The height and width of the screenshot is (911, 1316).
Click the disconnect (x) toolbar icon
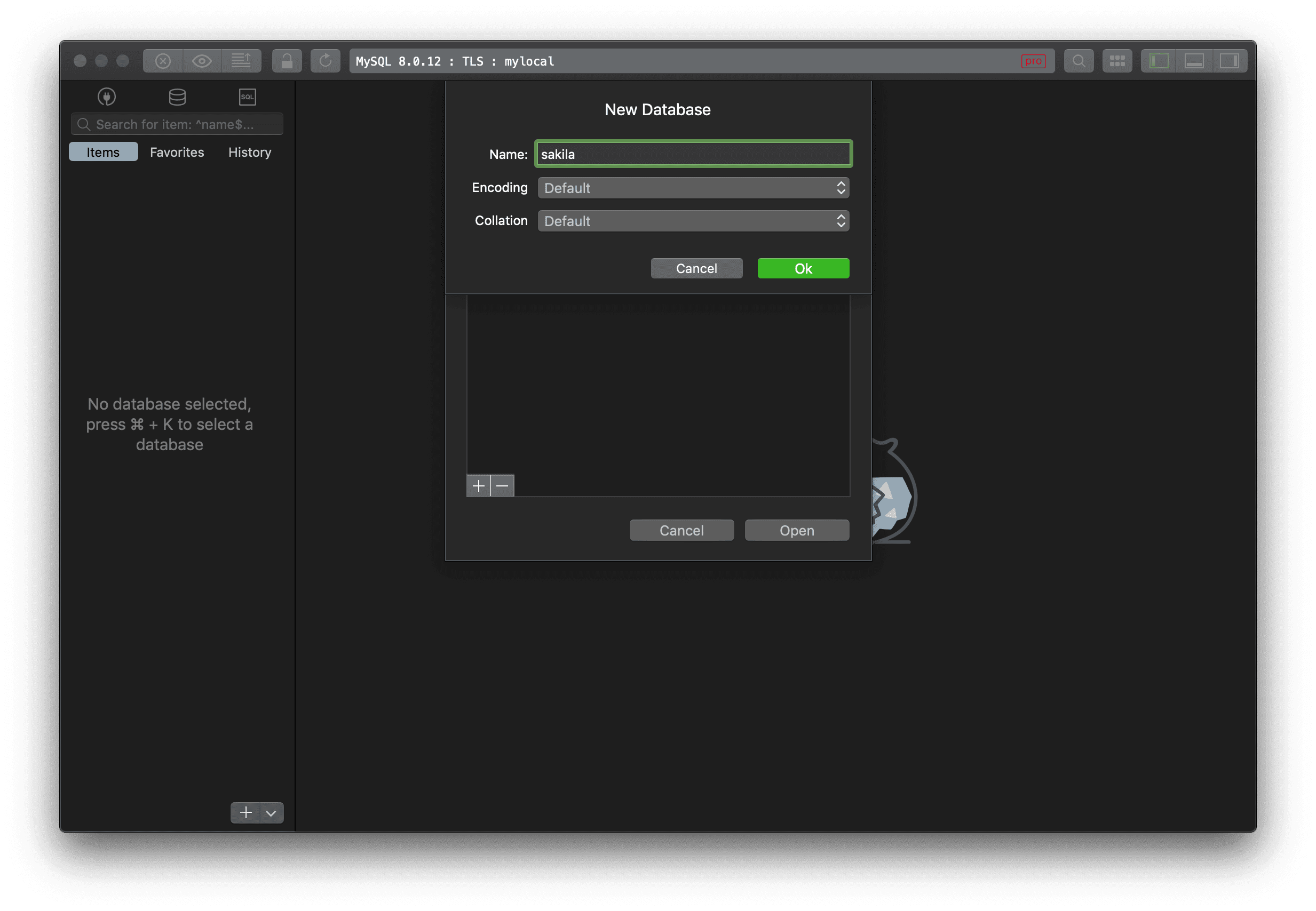(x=163, y=61)
